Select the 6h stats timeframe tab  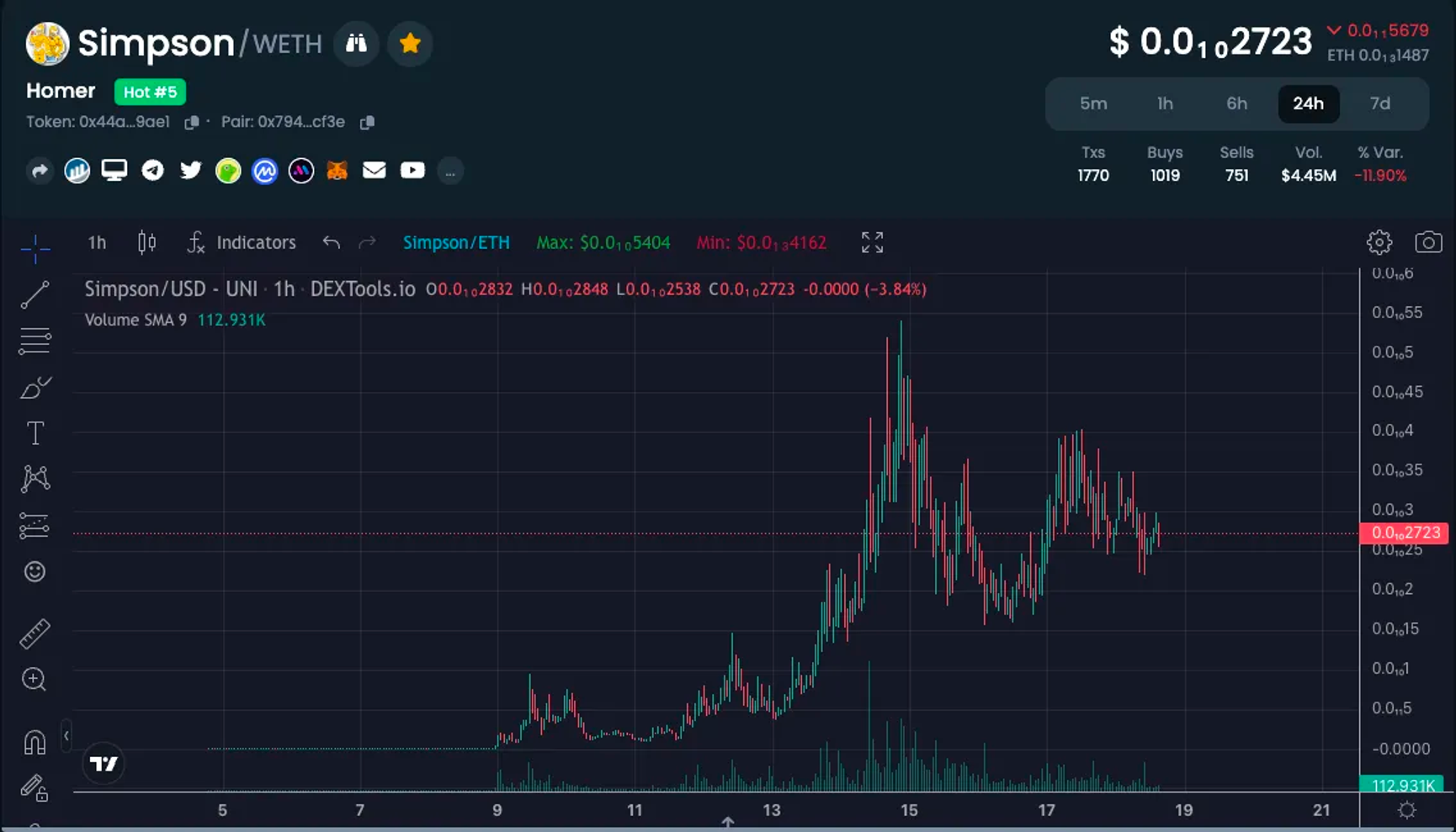[x=1236, y=103]
